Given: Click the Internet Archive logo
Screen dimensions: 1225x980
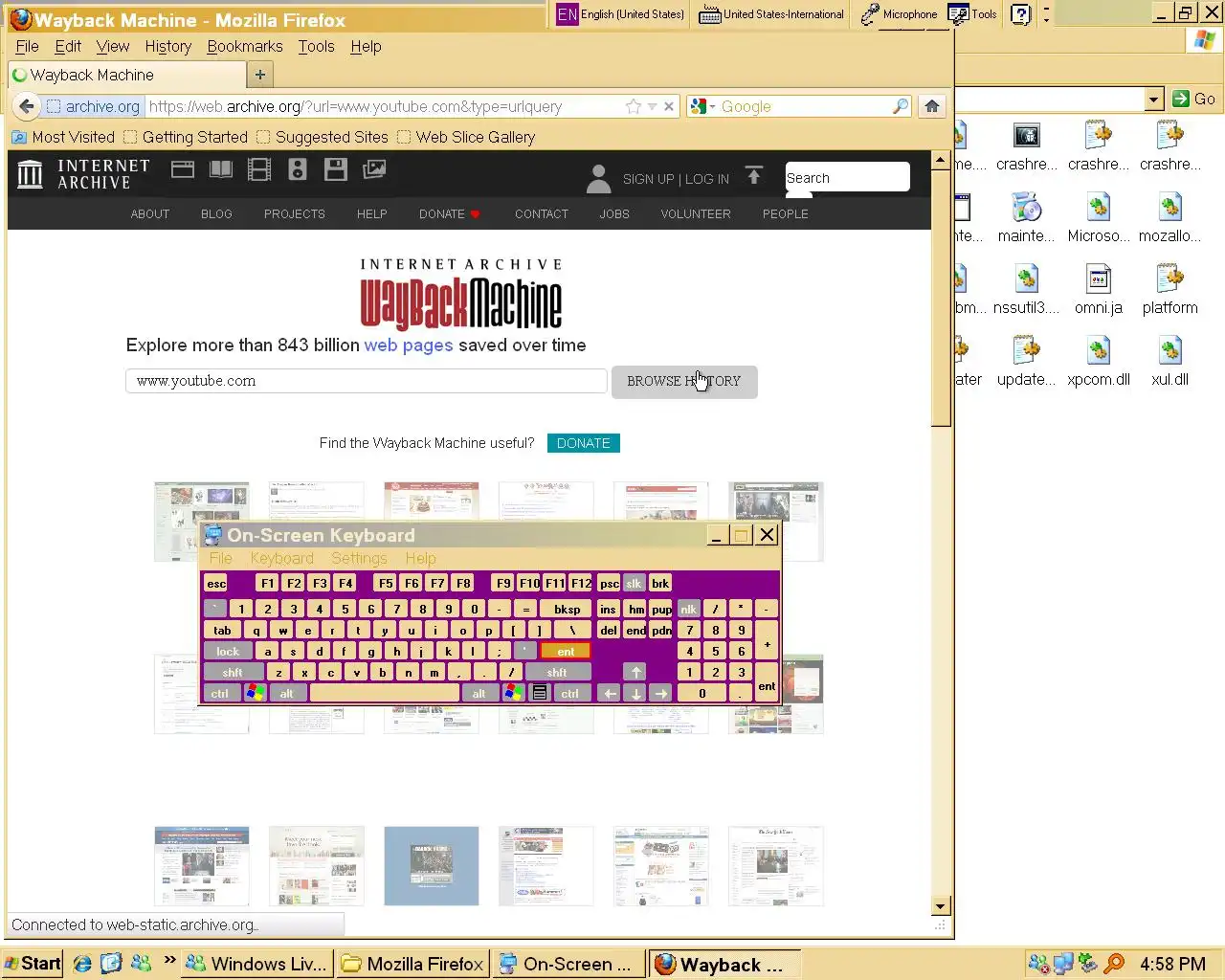Looking at the screenshot, I should (84, 174).
